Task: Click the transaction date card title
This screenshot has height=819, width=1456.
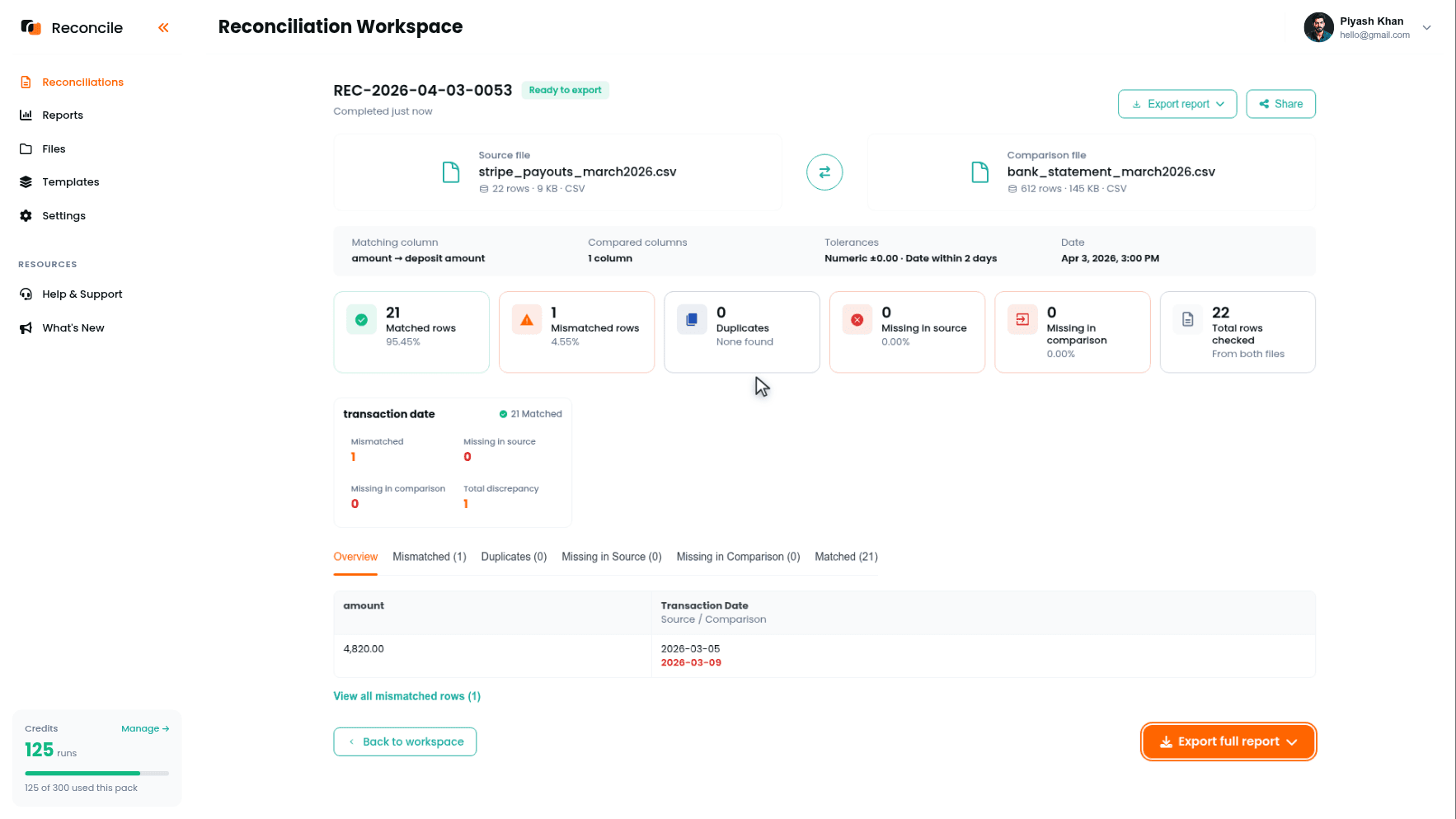Action: 389,415
